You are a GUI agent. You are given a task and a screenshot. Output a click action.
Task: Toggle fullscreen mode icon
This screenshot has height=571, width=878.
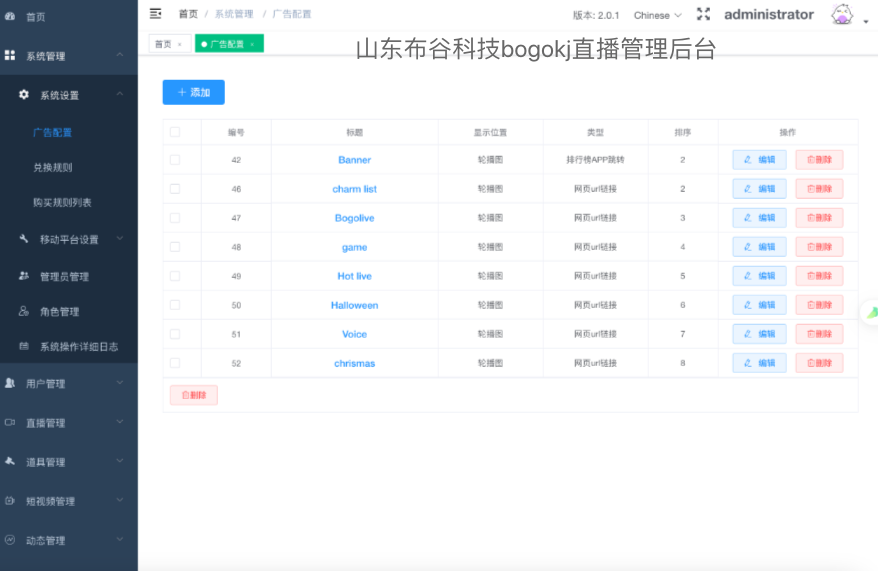(703, 15)
